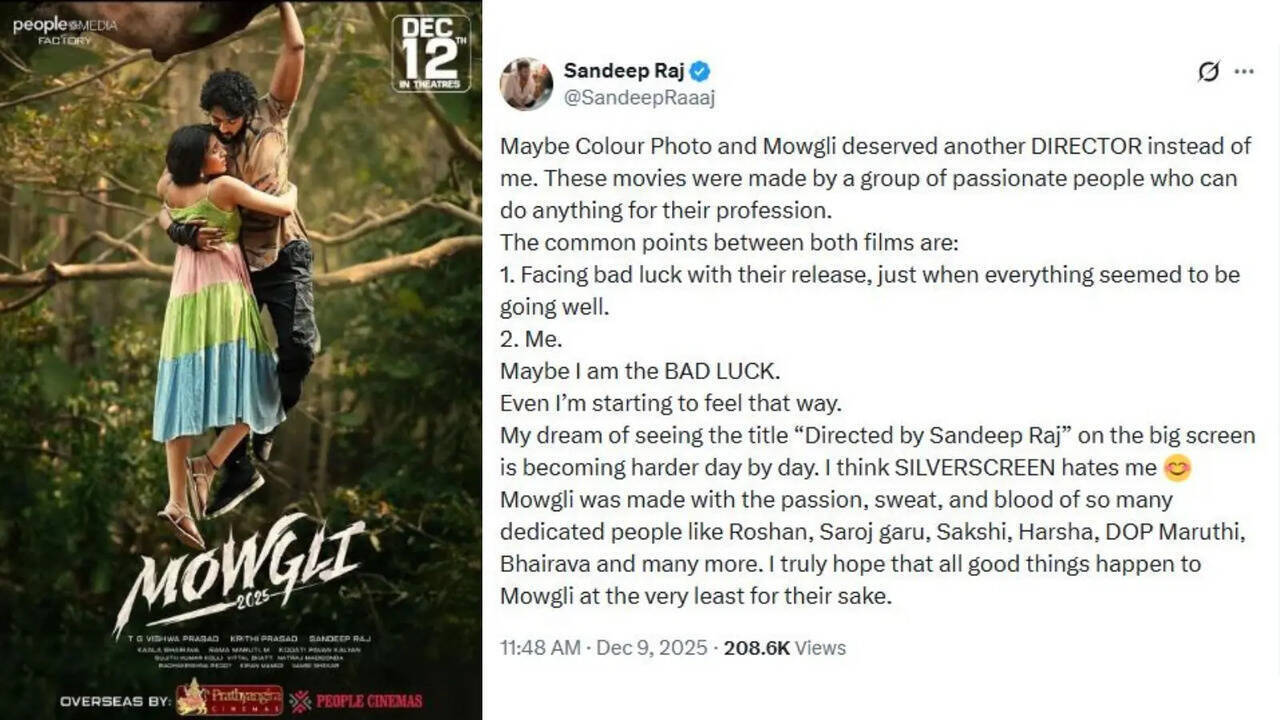The width and height of the screenshot is (1280, 720).
Task: Click the Grok slashed-circle icon
Action: (x=1209, y=72)
